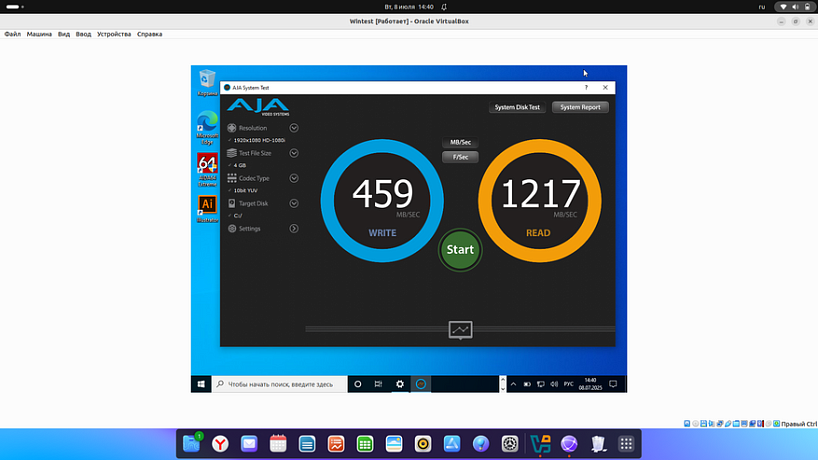Show the performance graph icon
Image resolution: width=818 pixels, height=460 pixels.
460,329
